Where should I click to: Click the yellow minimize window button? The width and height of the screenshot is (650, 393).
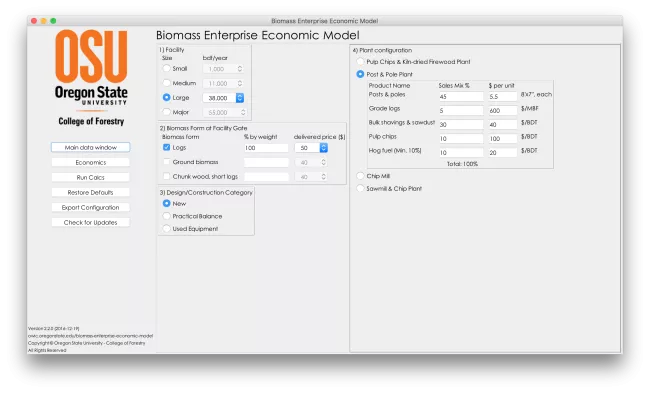tap(44, 21)
